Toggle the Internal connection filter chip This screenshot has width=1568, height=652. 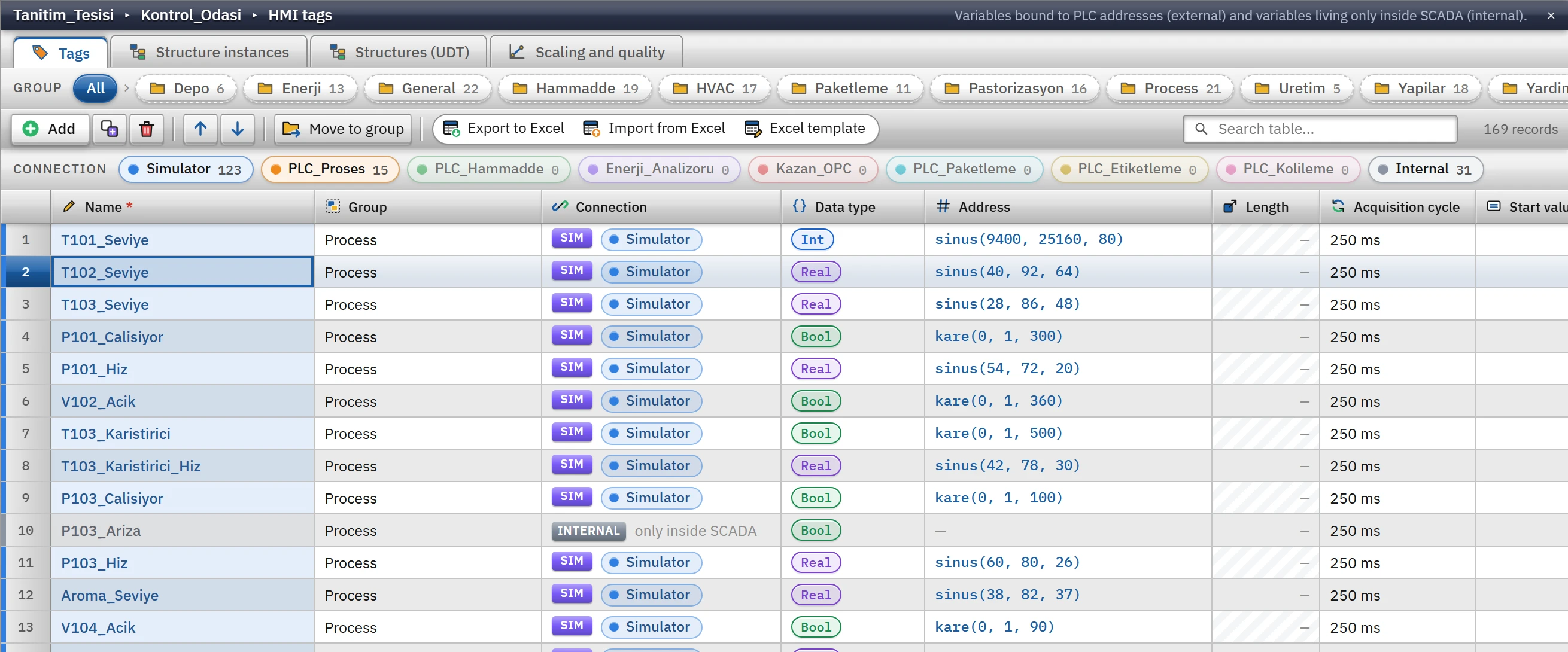click(x=1425, y=169)
